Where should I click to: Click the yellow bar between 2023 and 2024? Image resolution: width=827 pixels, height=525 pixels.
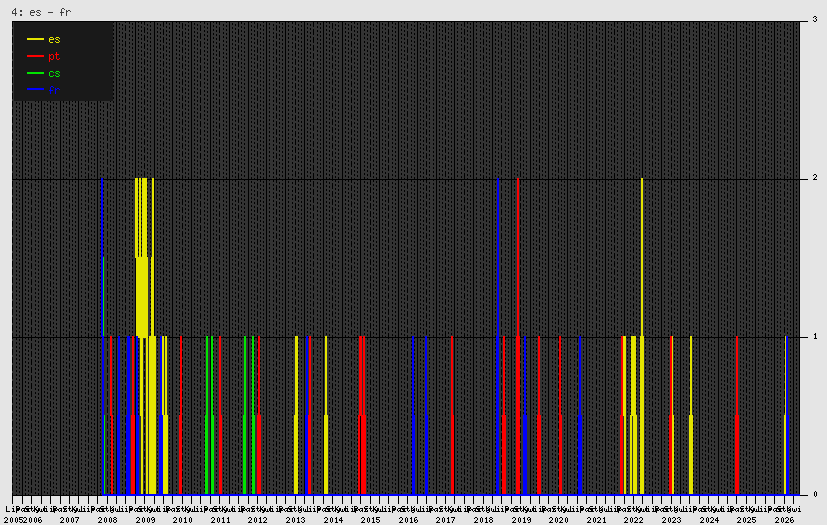[691, 415]
